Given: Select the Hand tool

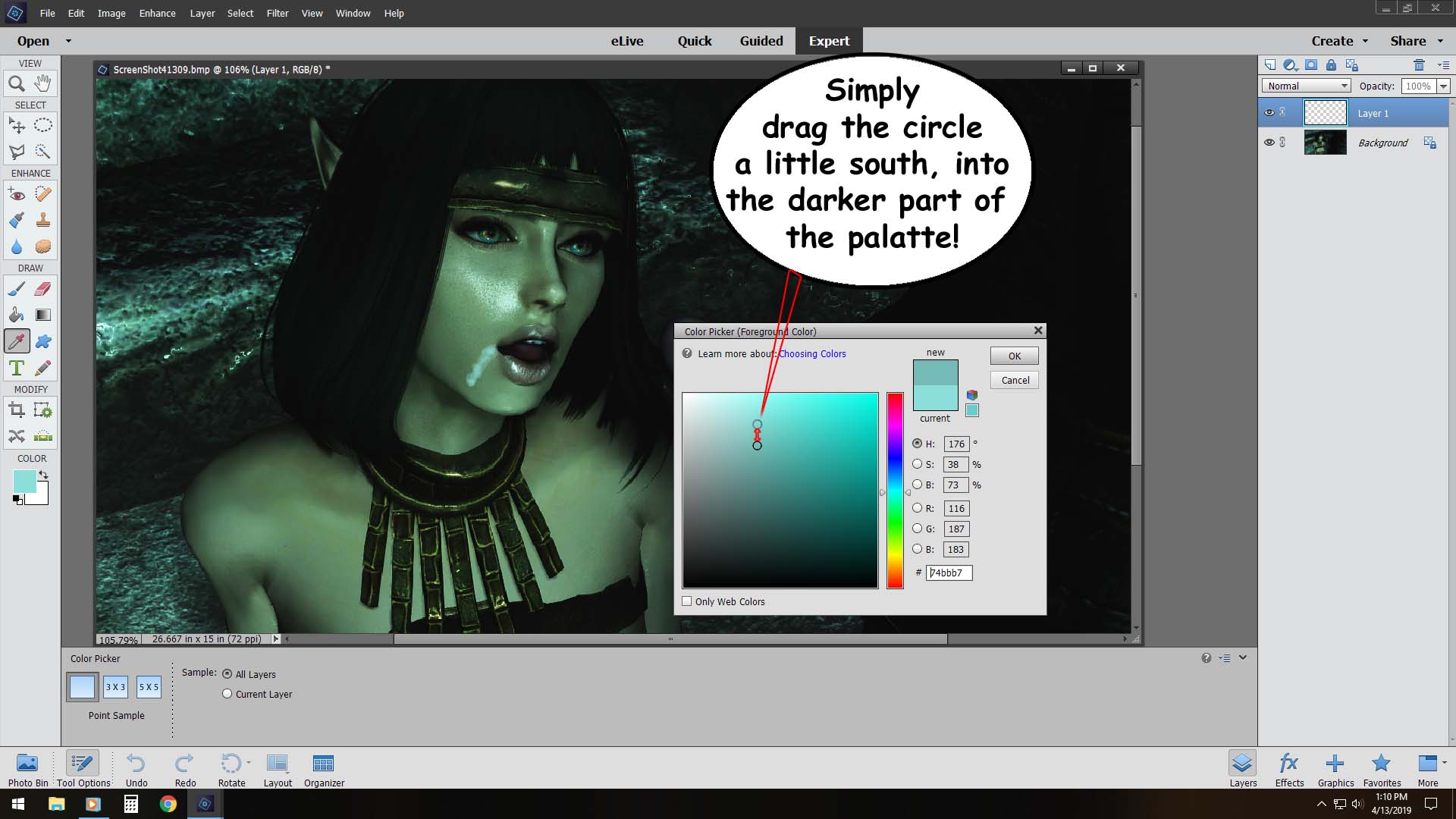Looking at the screenshot, I should click(x=43, y=84).
